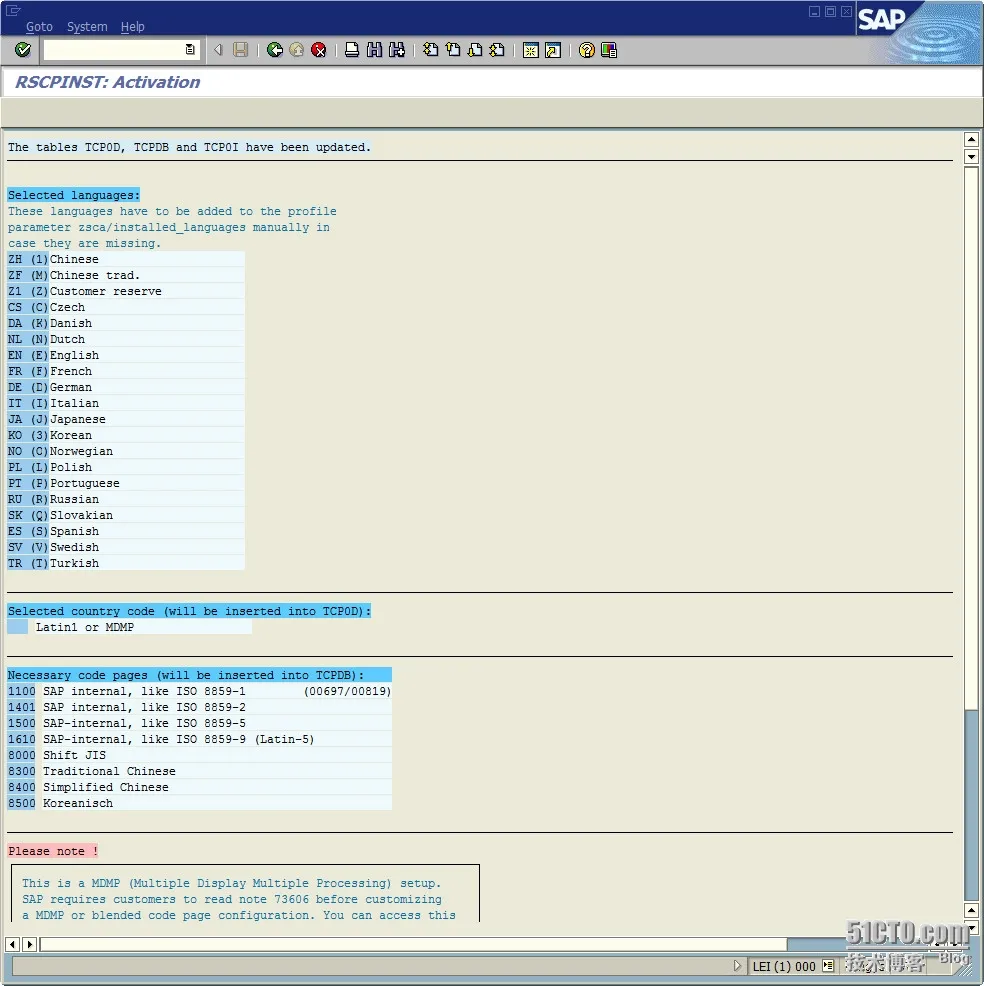984x986 pixels.
Task: Click the yellow Help question mark icon
Action: pos(587,50)
